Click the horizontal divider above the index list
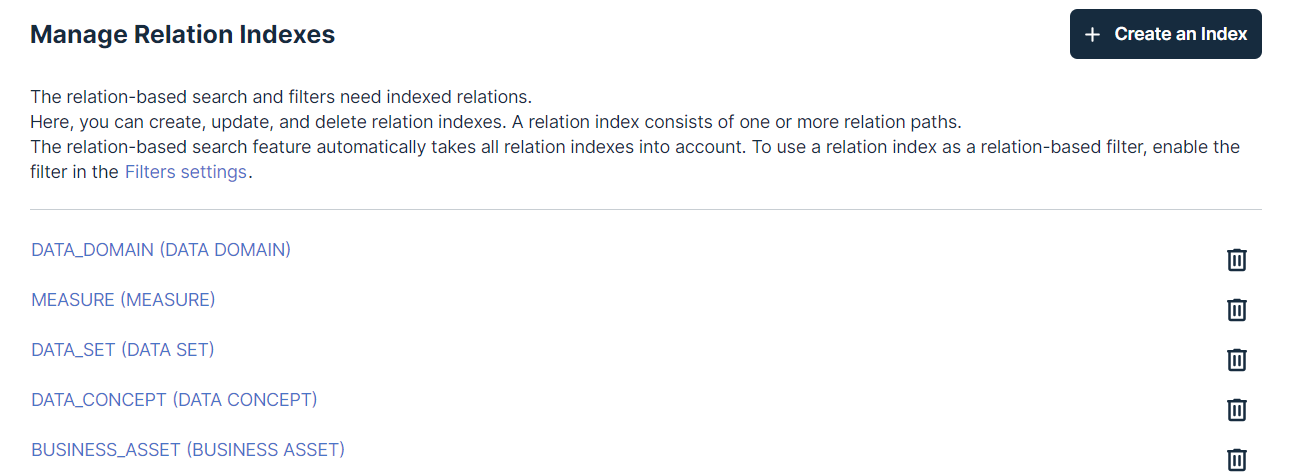1296x475 pixels. [646, 210]
